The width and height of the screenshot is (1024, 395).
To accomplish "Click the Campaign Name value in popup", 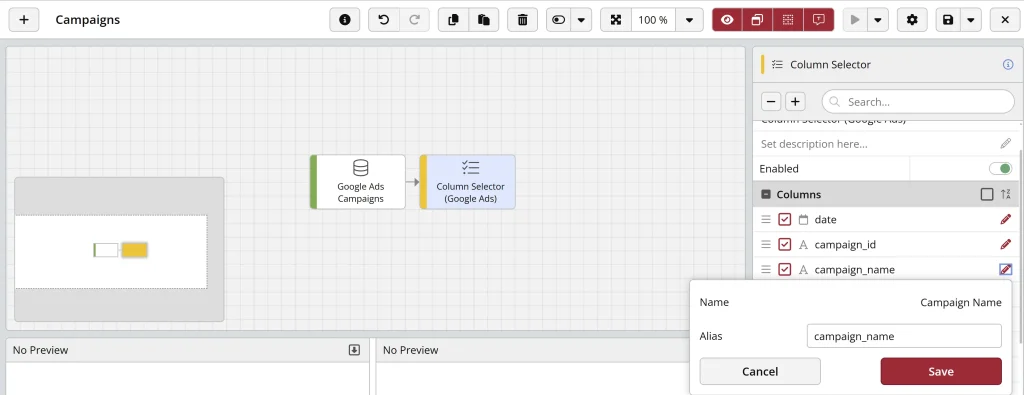I will pyautogui.click(x=961, y=302).
